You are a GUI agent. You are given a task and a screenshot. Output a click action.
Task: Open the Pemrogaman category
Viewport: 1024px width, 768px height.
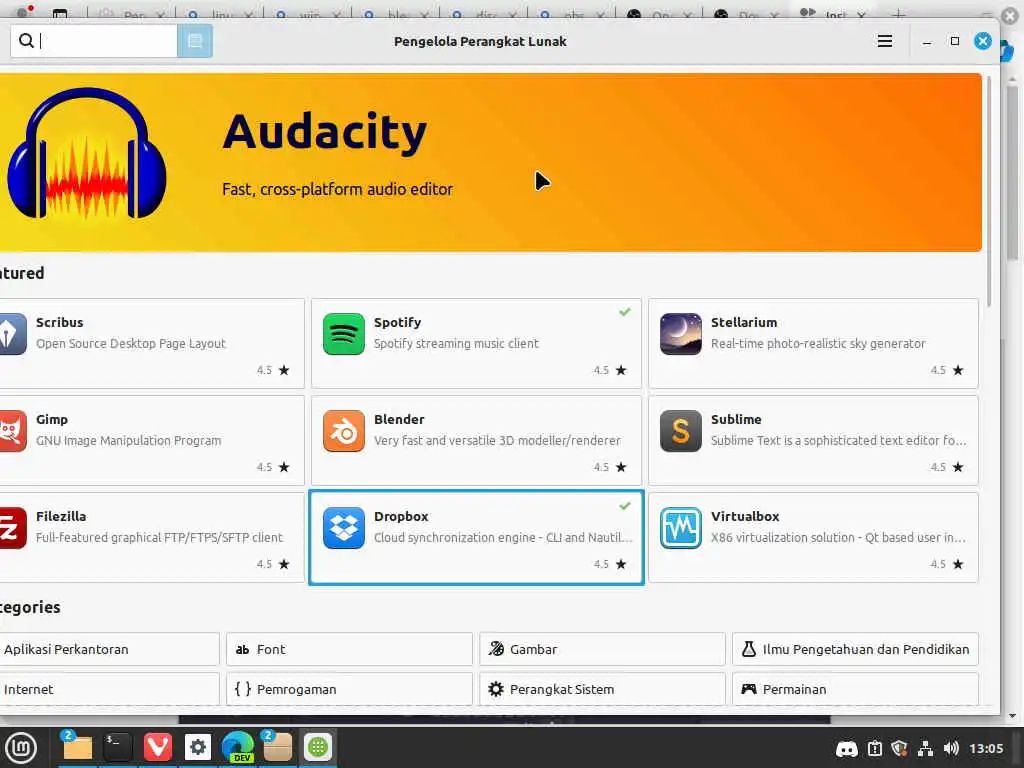pyautogui.click(x=349, y=689)
